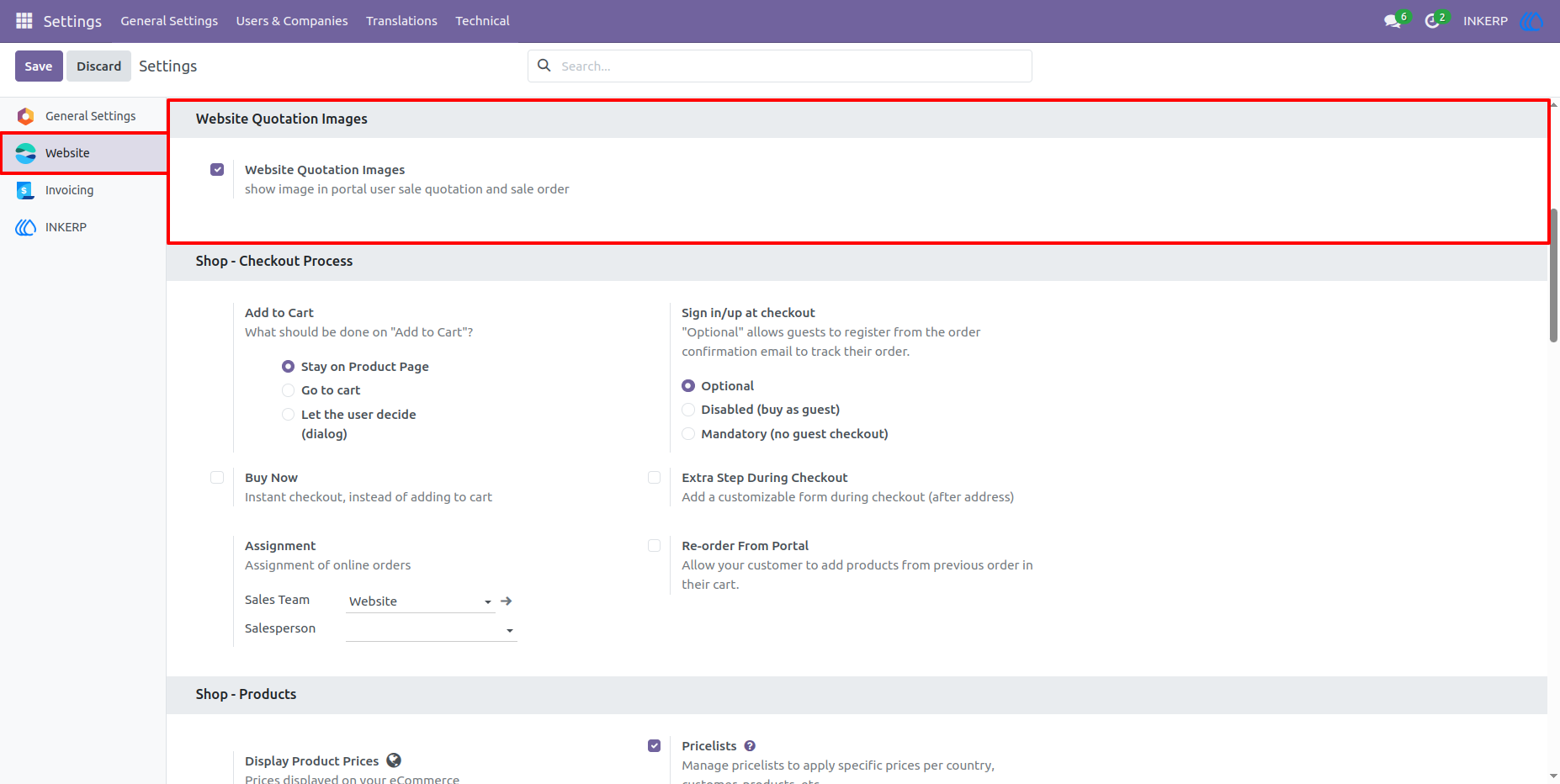Open the apps grid menu icon
The width and height of the screenshot is (1560, 784).
click(24, 20)
